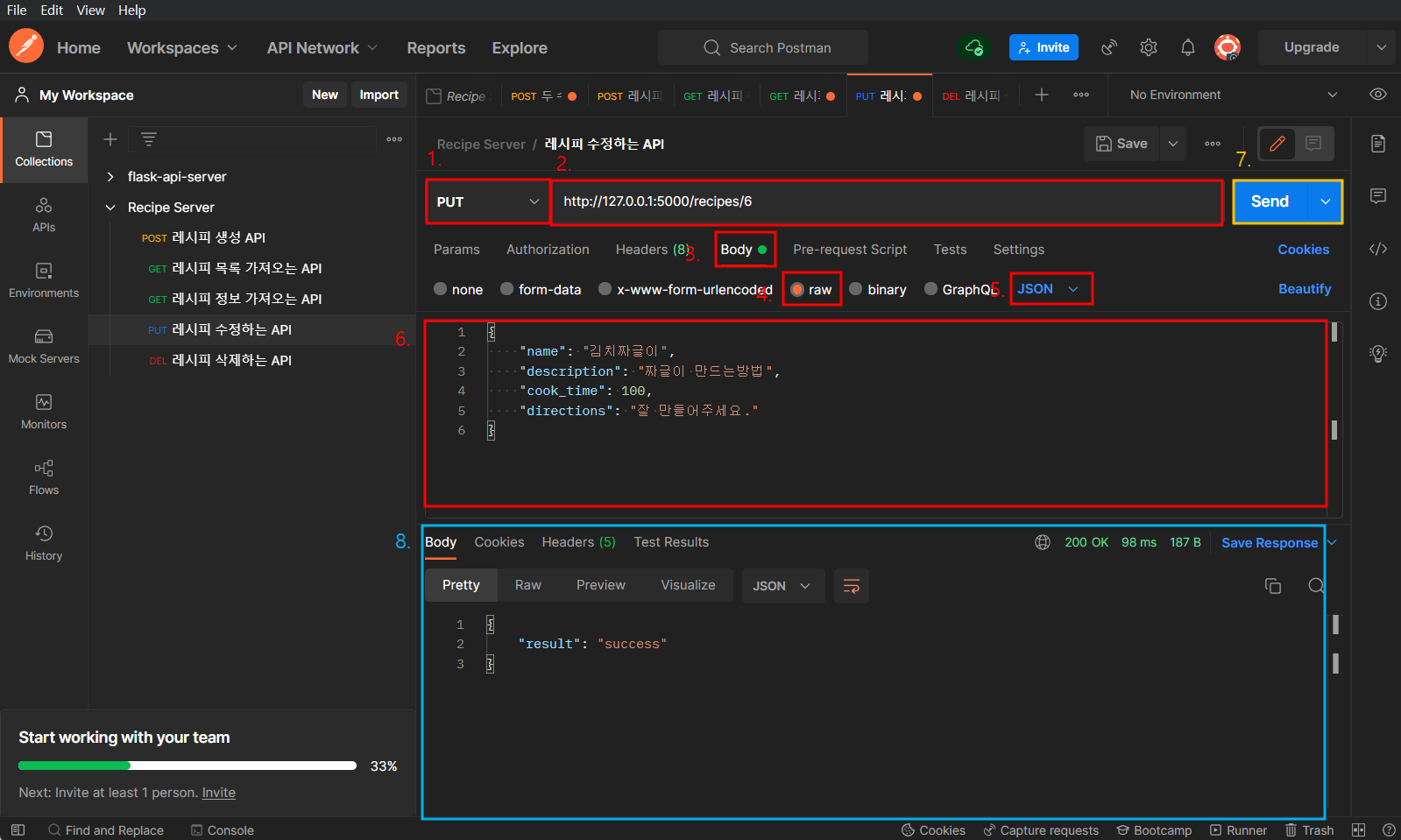Select the binary body type radio
Screen dimensions: 1401x840
[856, 289]
